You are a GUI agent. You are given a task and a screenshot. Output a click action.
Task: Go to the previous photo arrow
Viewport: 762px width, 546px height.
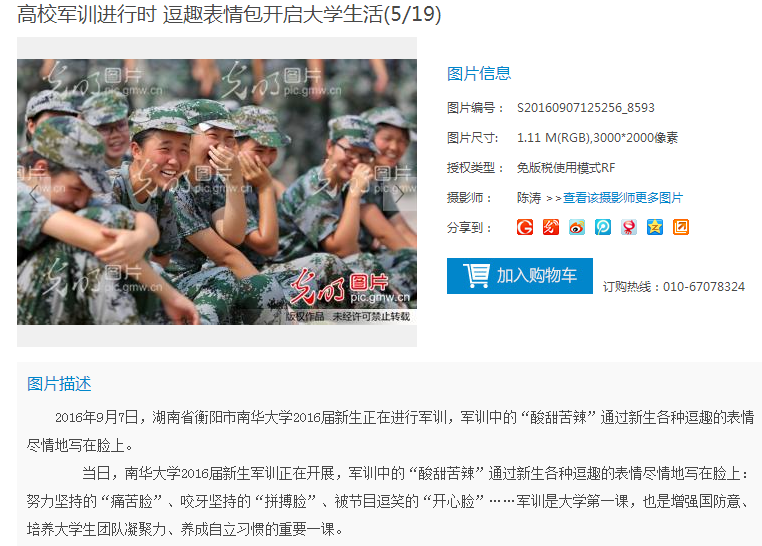pos(34,194)
